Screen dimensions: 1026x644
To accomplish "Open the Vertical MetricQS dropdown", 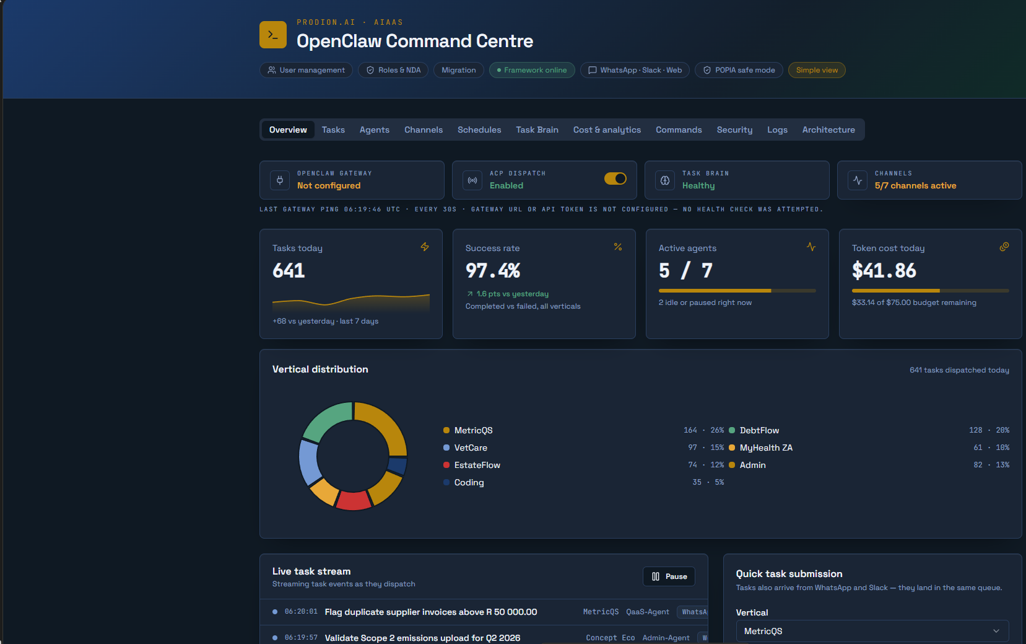I will click(872, 631).
